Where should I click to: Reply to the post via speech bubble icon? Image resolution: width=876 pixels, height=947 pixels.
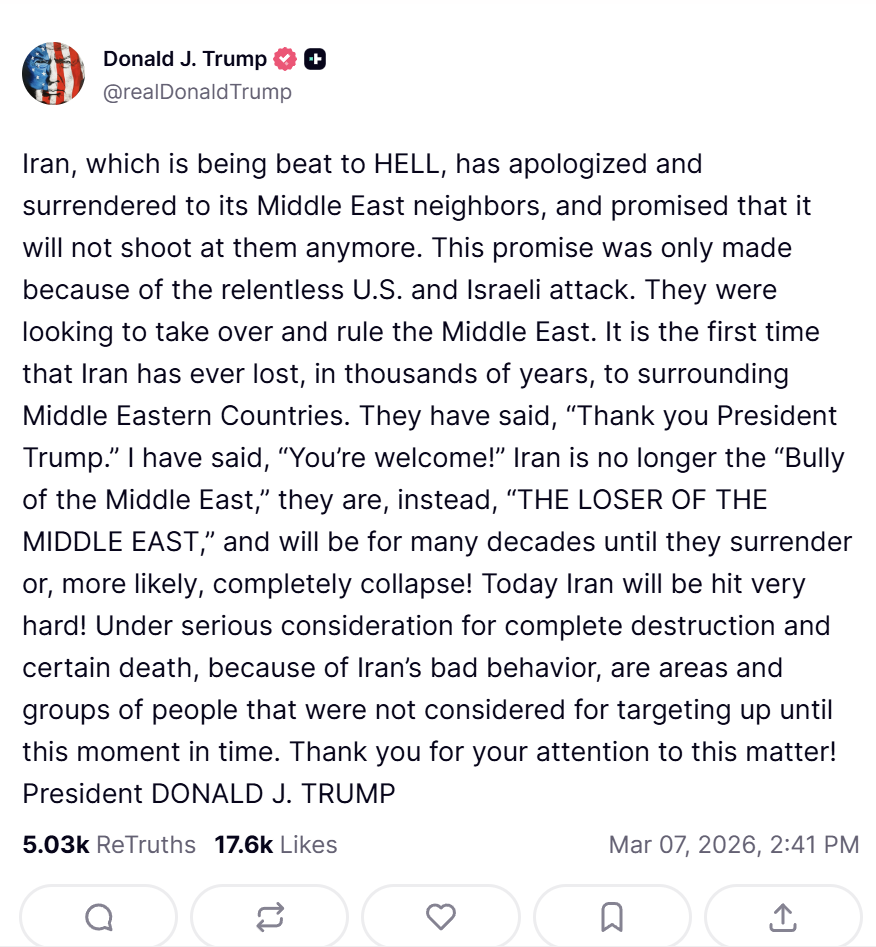tap(98, 916)
